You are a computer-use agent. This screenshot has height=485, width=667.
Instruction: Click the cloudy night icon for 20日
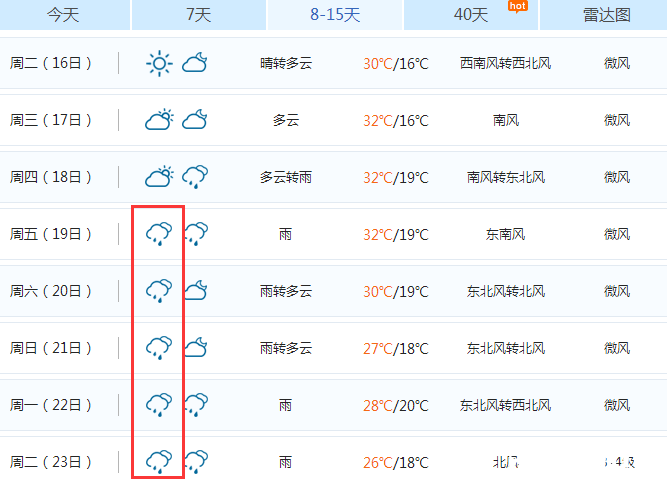point(196,291)
